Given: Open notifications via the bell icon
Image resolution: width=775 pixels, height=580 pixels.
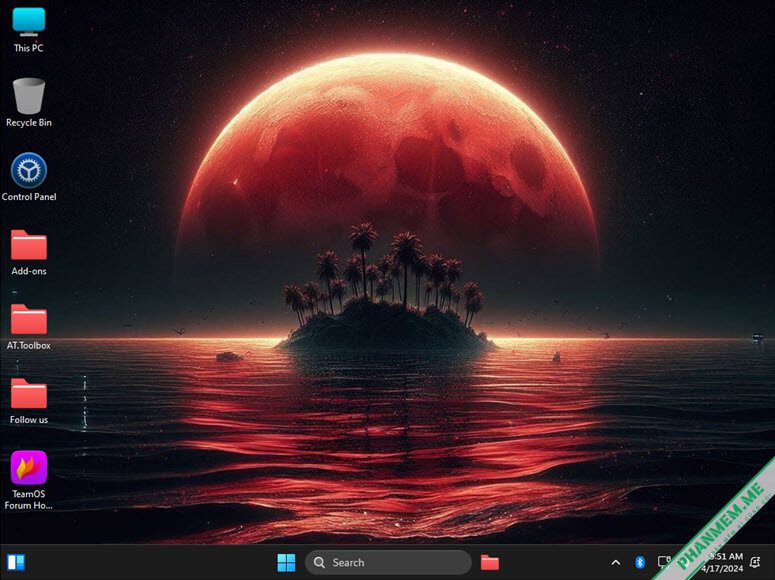Looking at the screenshot, I should tap(755, 562).
